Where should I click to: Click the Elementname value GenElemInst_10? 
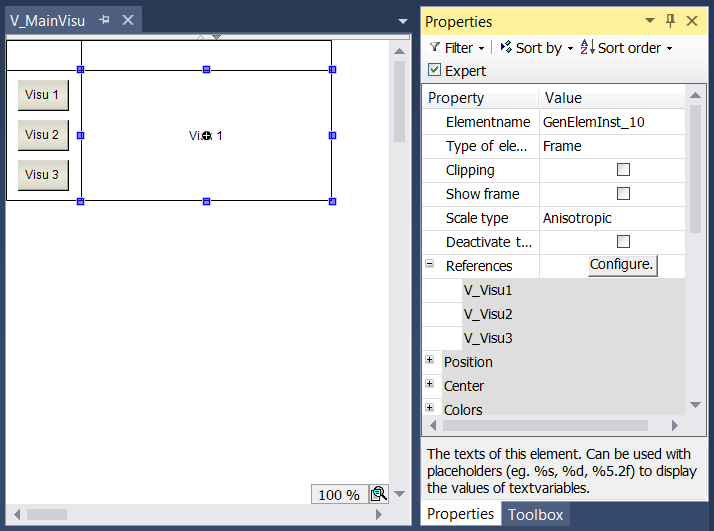[612, 122]
